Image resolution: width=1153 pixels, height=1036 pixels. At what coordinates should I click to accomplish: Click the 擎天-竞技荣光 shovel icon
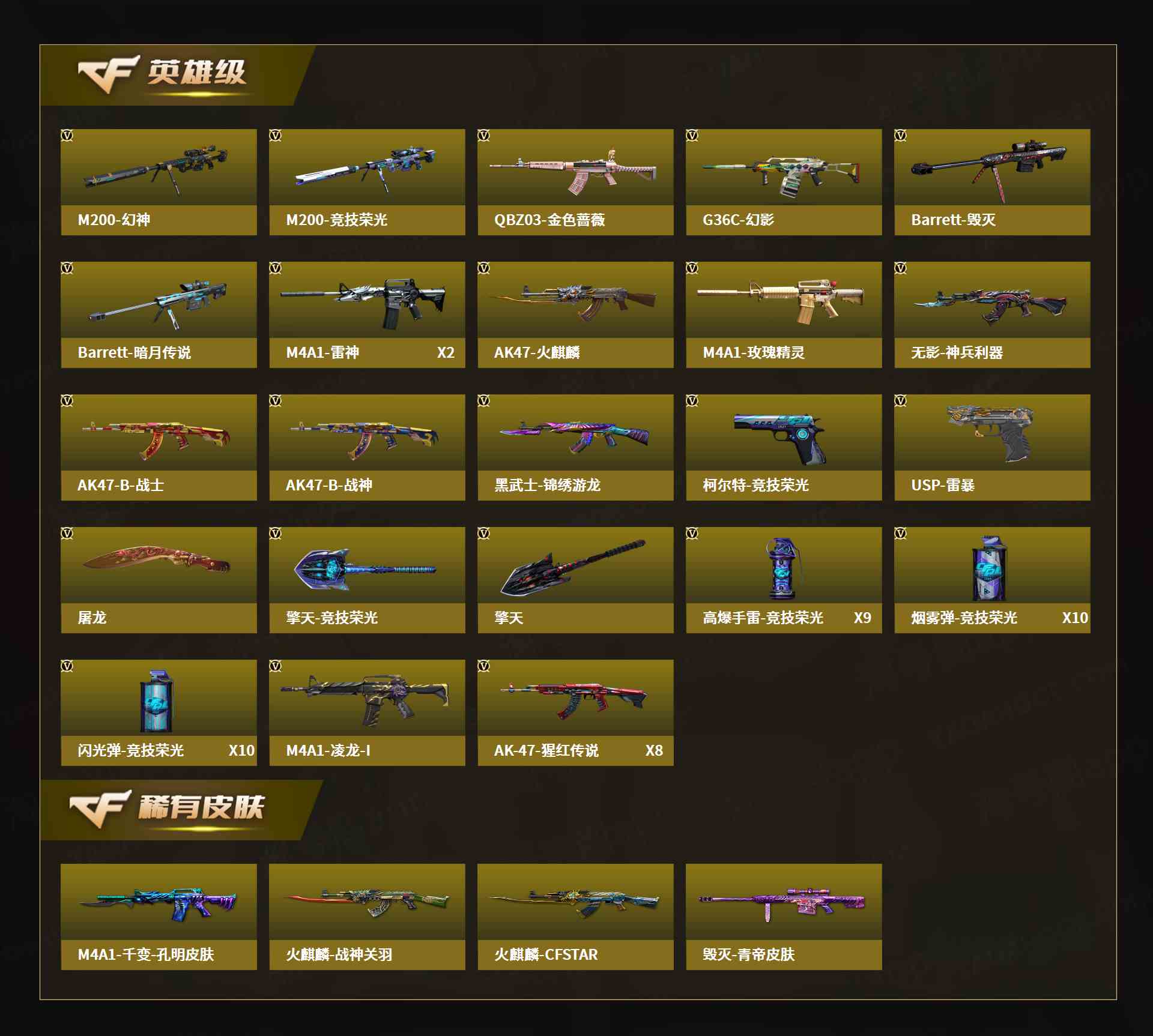coord(365,569)
